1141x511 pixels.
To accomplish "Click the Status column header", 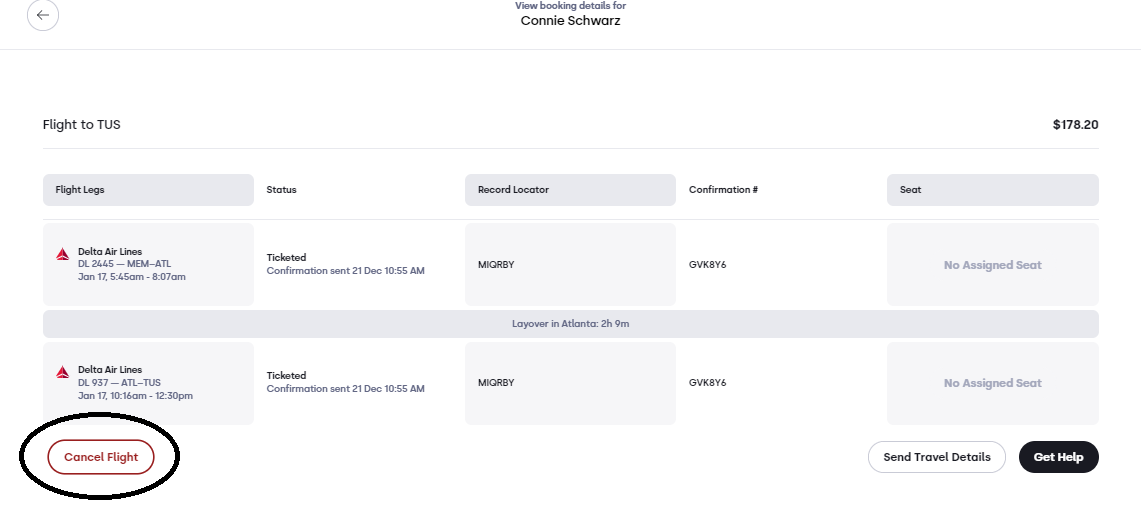I will pyautogui.click(x=282, y=190).
